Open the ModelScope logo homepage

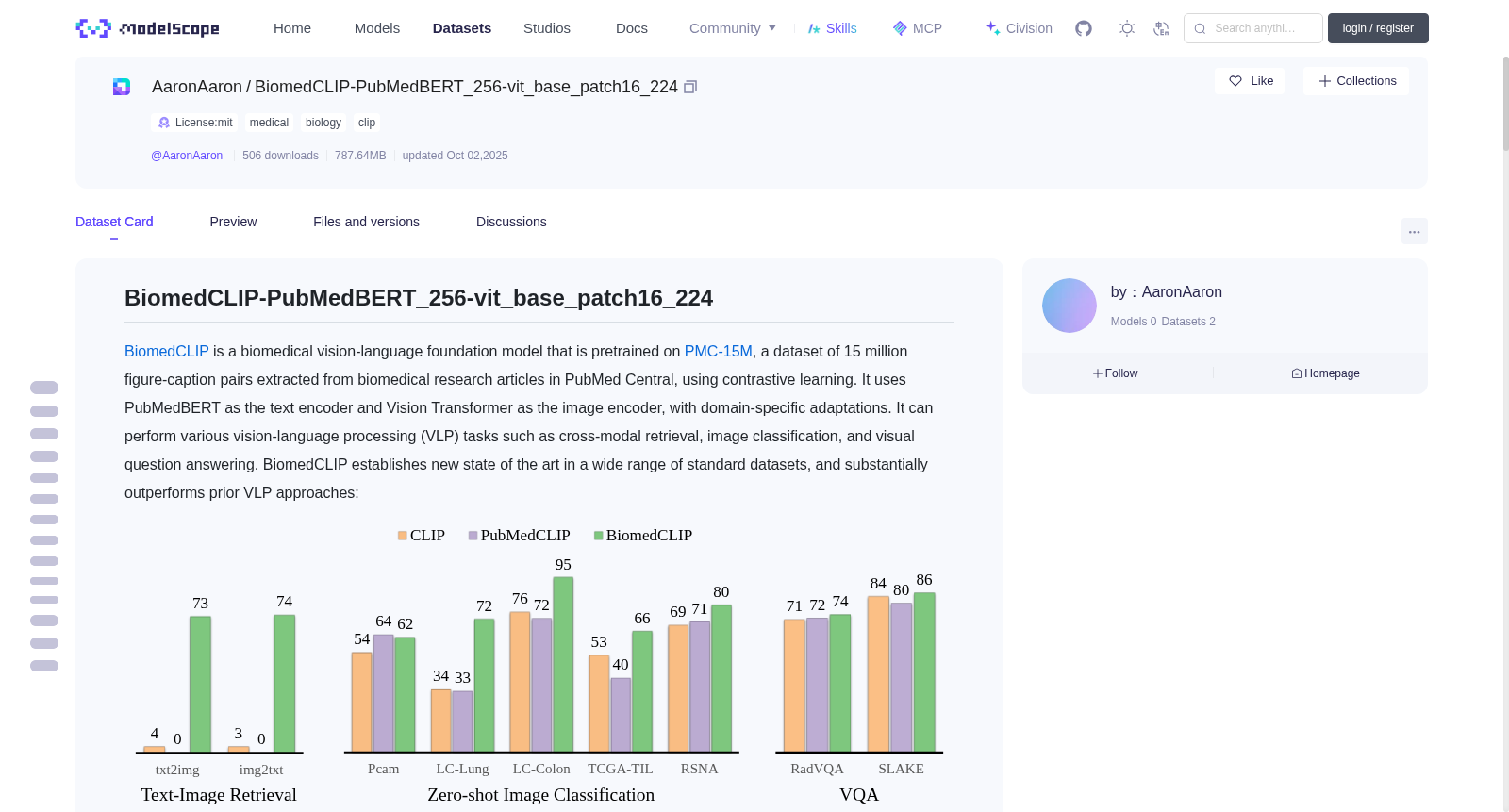tap(148, 28)
